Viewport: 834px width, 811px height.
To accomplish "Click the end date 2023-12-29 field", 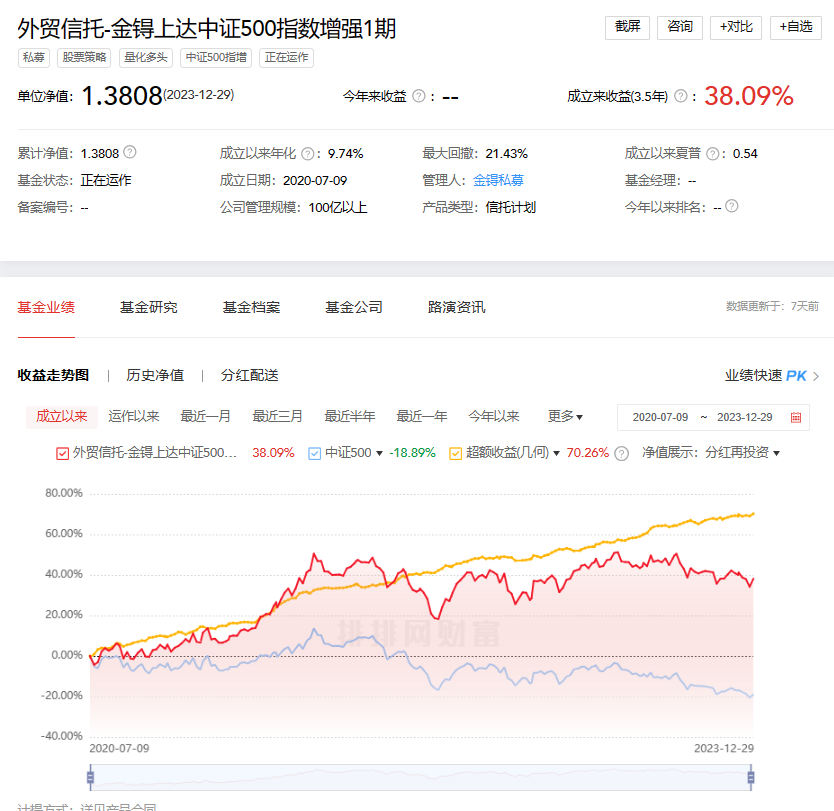I will pos(744,417).
